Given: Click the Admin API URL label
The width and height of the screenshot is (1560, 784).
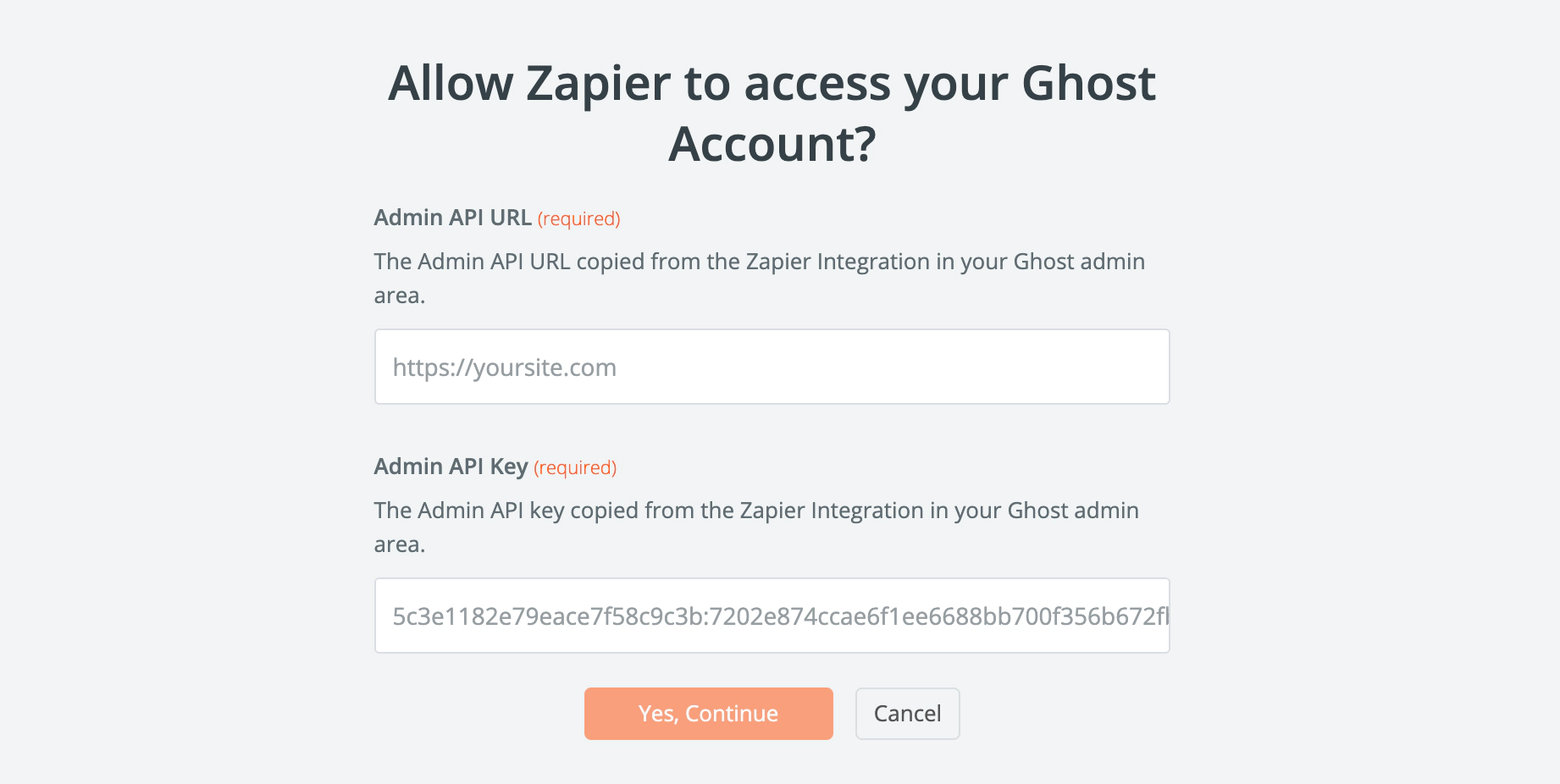Looking at the screenshot, I should (x=452, y=218).
